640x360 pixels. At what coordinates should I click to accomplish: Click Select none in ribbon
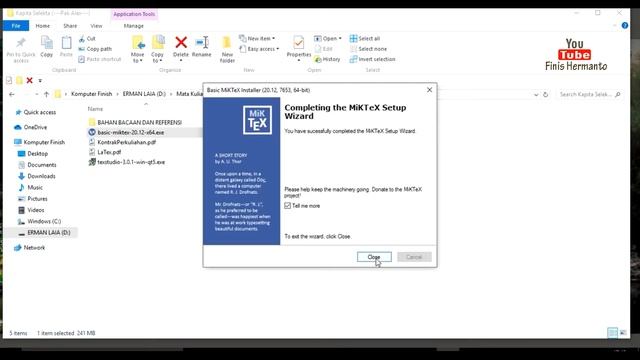368,49
